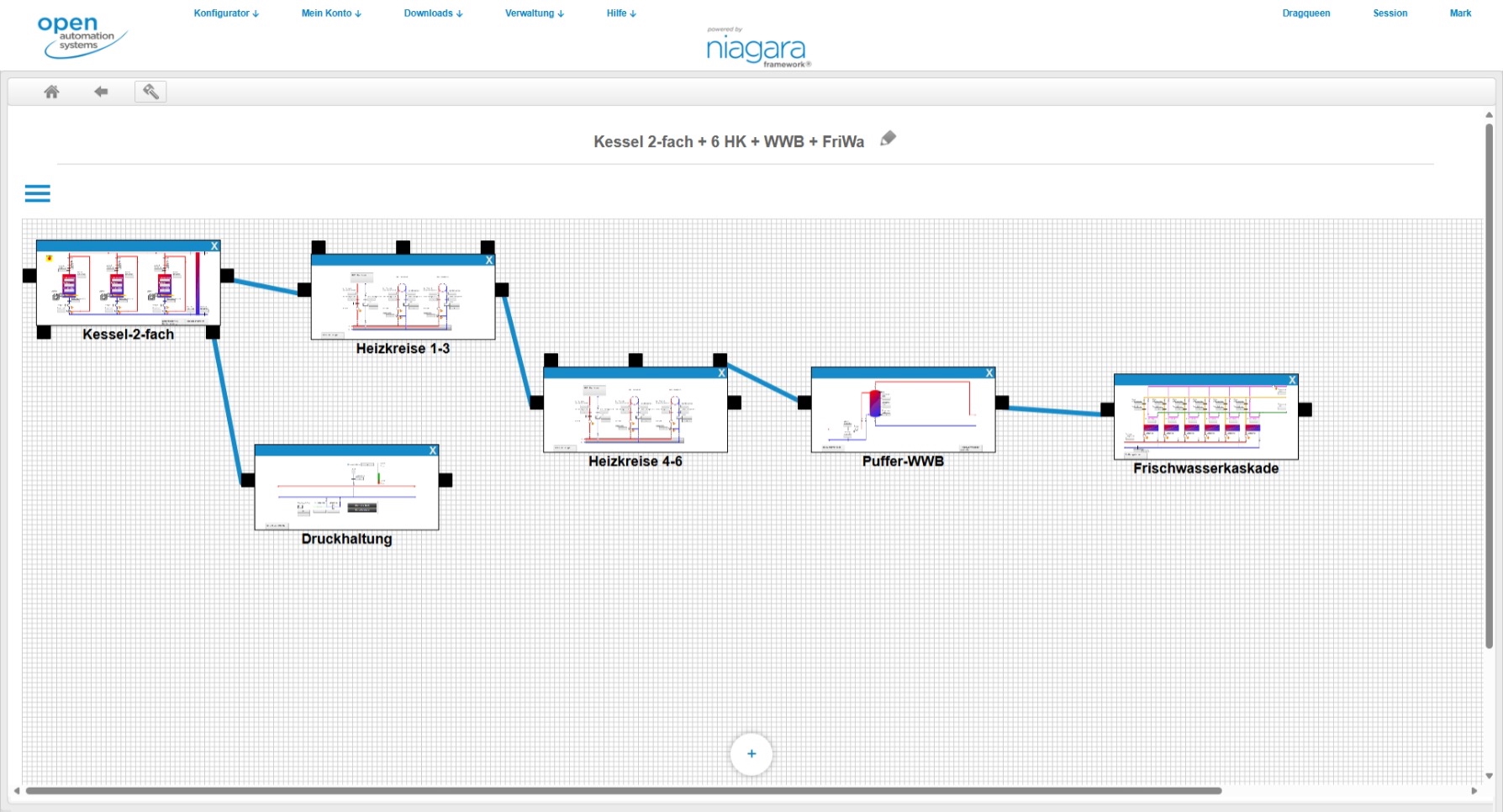This screenshot has height=812, width=1503.
Task: Click the pencil edit icon beside title
Action: click(888, 139)
